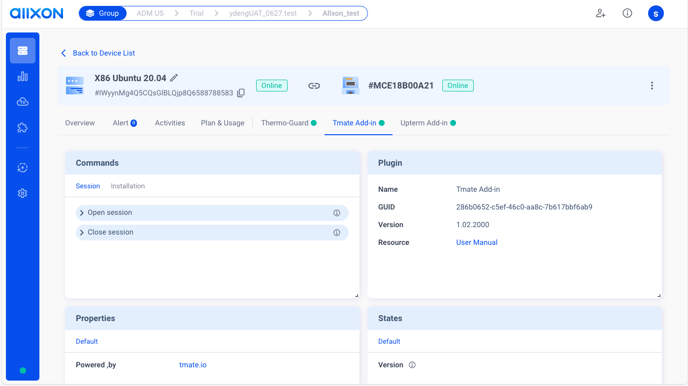
Task: Click the link chain icon
Action: click(x=314, y=86)
